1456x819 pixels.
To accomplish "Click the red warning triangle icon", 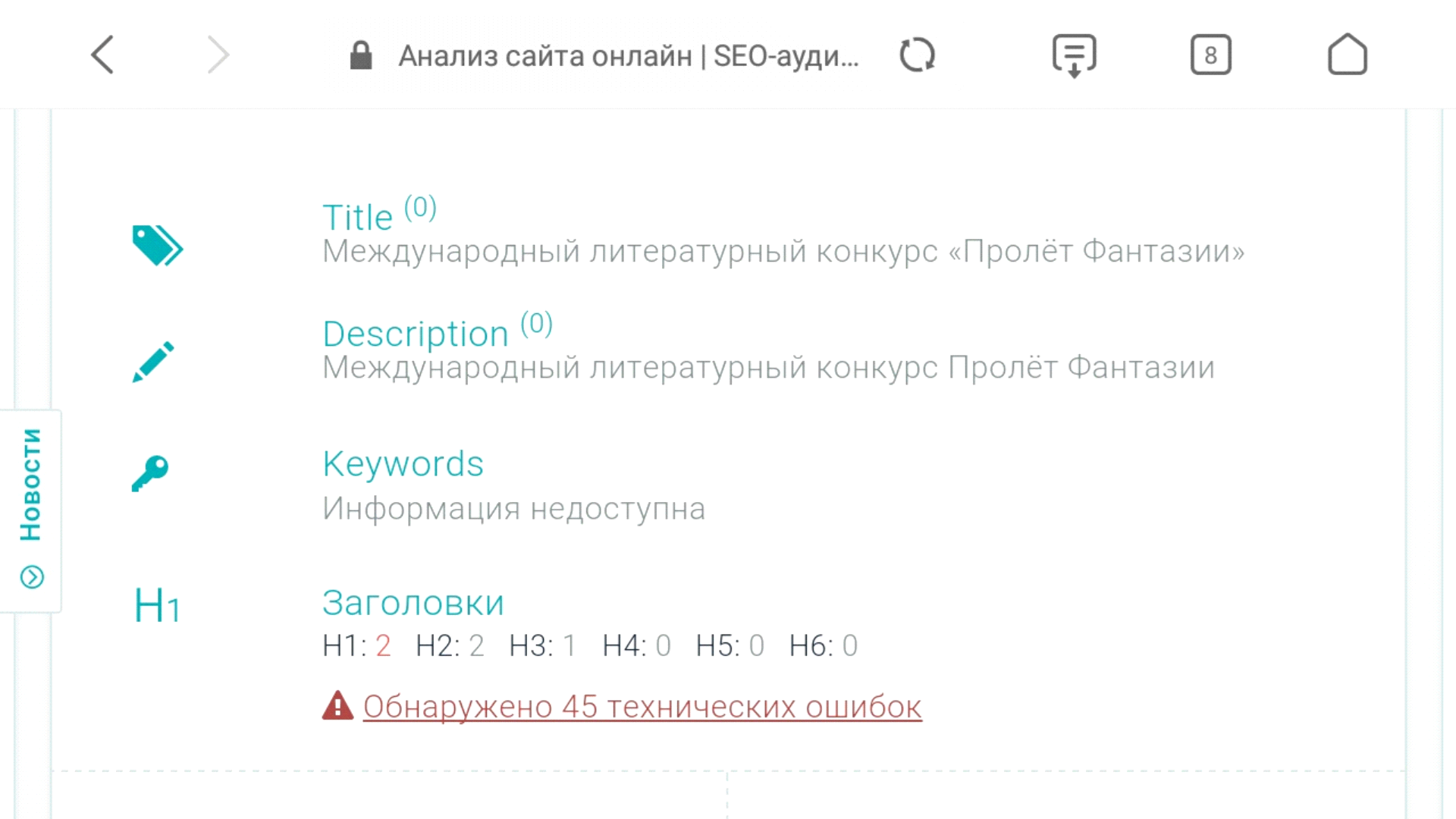I will (x=337, y=706).
